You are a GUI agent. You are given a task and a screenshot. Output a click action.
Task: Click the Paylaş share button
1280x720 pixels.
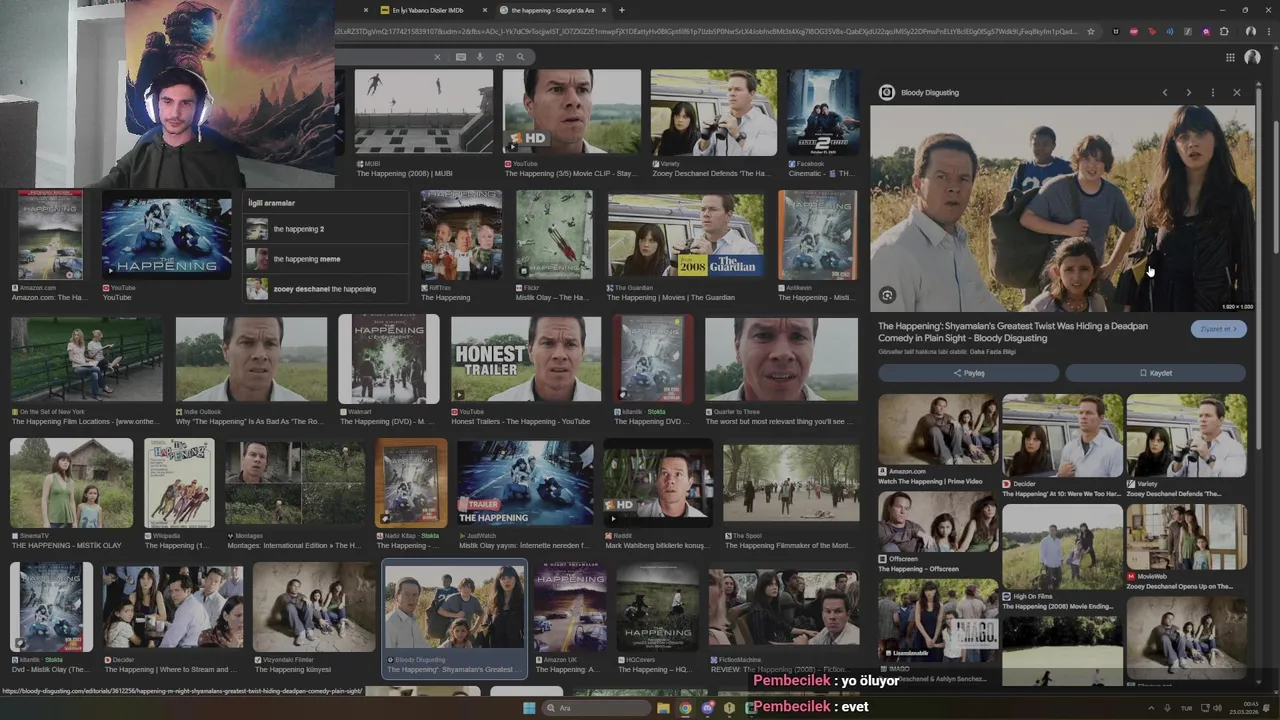[x=968, y=373]
